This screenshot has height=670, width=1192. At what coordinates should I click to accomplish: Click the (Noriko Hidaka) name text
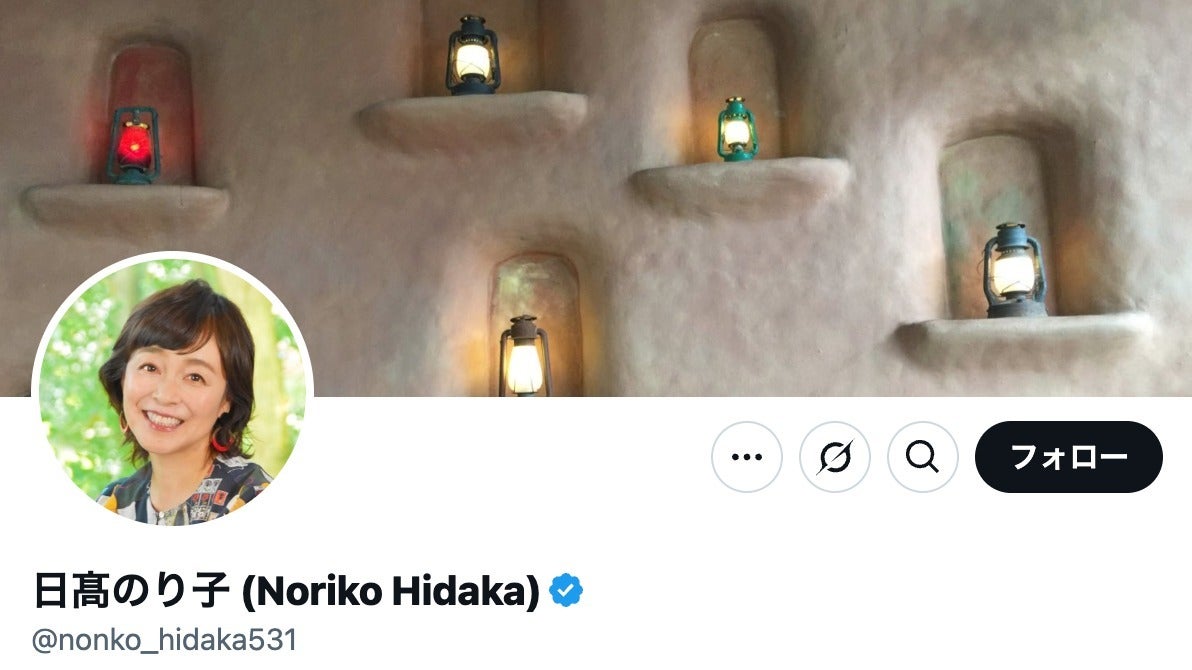(391, 591)
